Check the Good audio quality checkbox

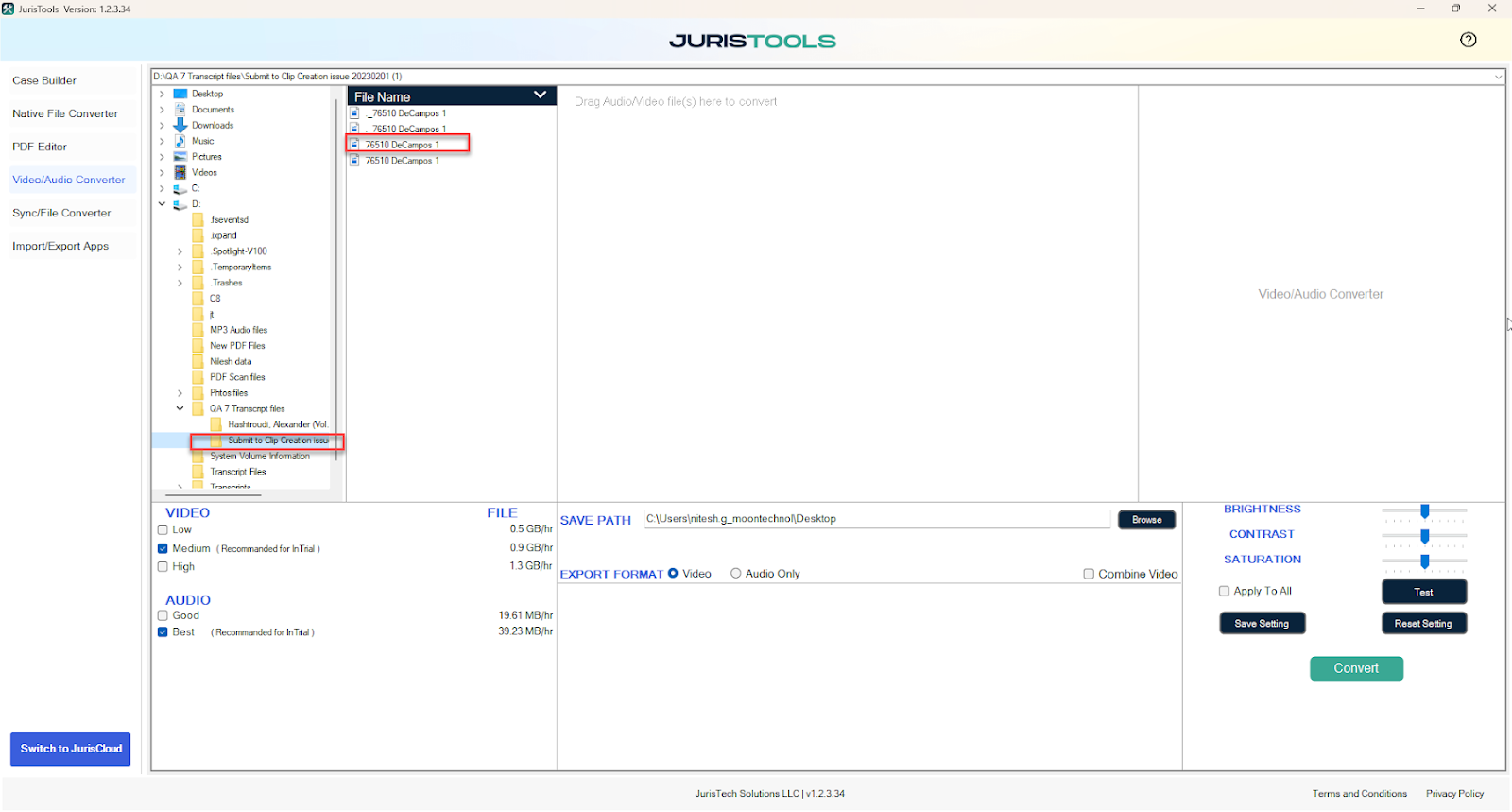(163, 615)
